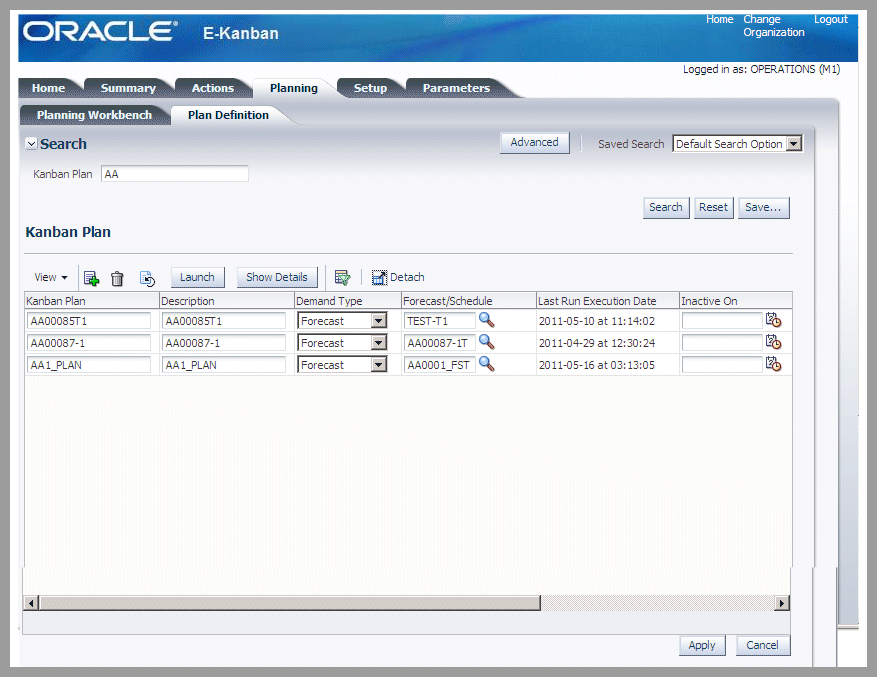Open forecast lookup for AA00087-1T row

(487, 342)
